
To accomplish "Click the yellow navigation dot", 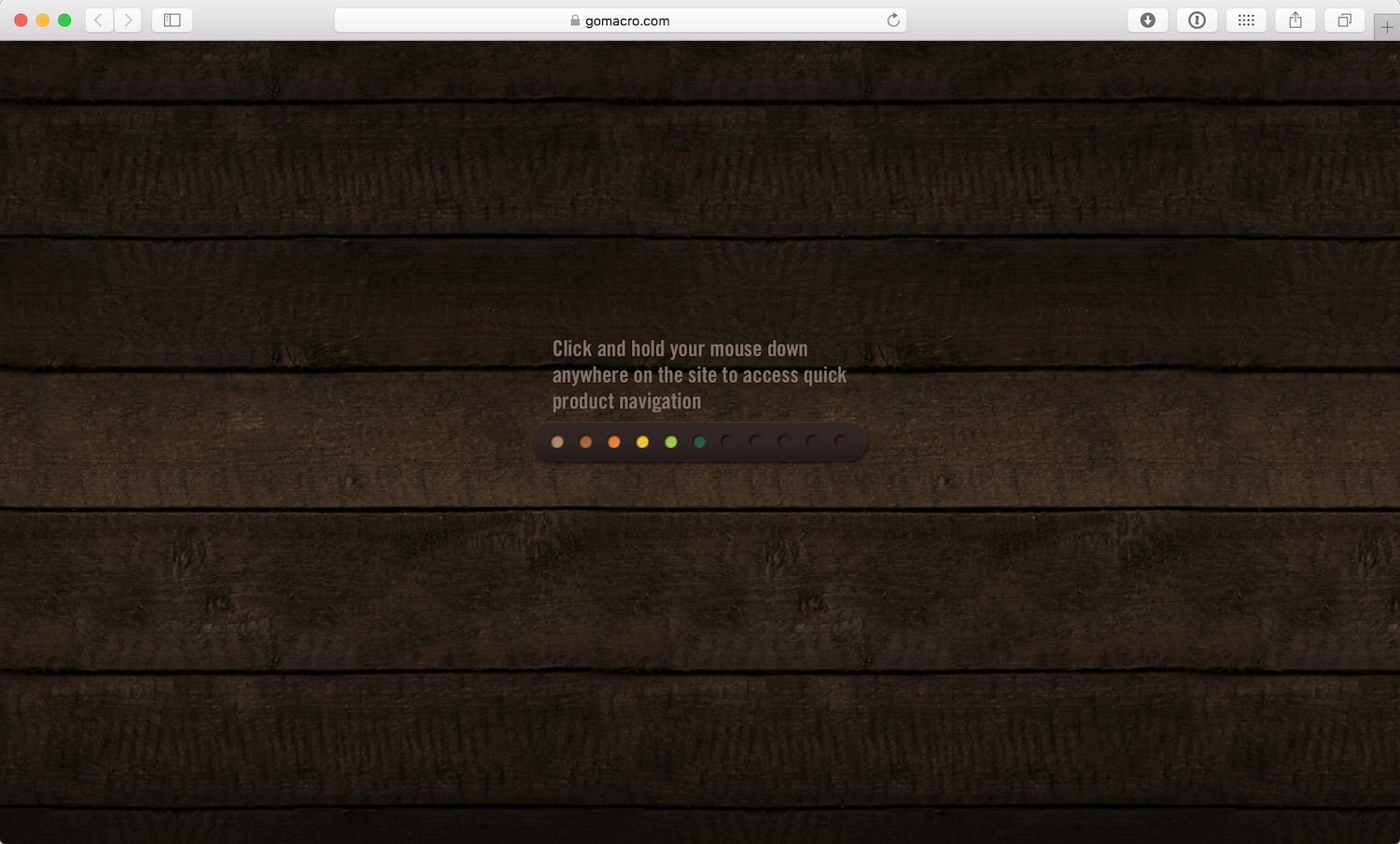I will tap(641, 442).
